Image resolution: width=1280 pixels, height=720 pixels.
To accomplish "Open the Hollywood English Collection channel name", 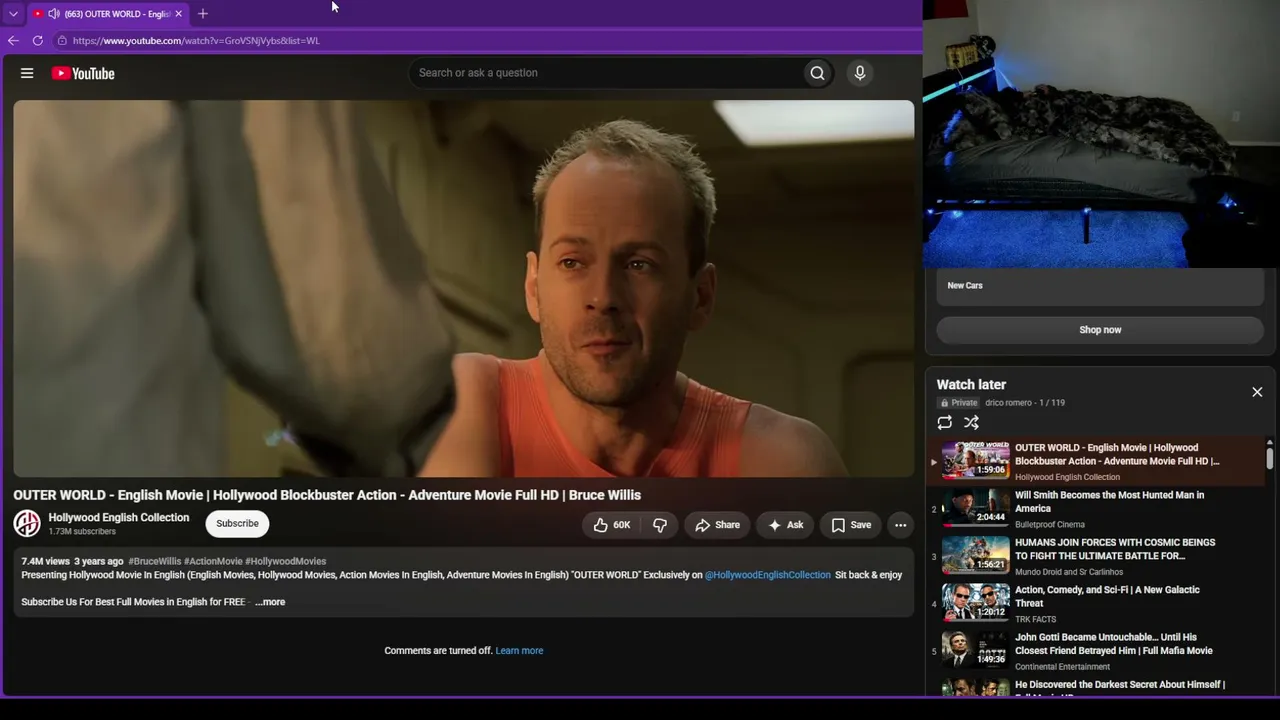I will [119, 517].
